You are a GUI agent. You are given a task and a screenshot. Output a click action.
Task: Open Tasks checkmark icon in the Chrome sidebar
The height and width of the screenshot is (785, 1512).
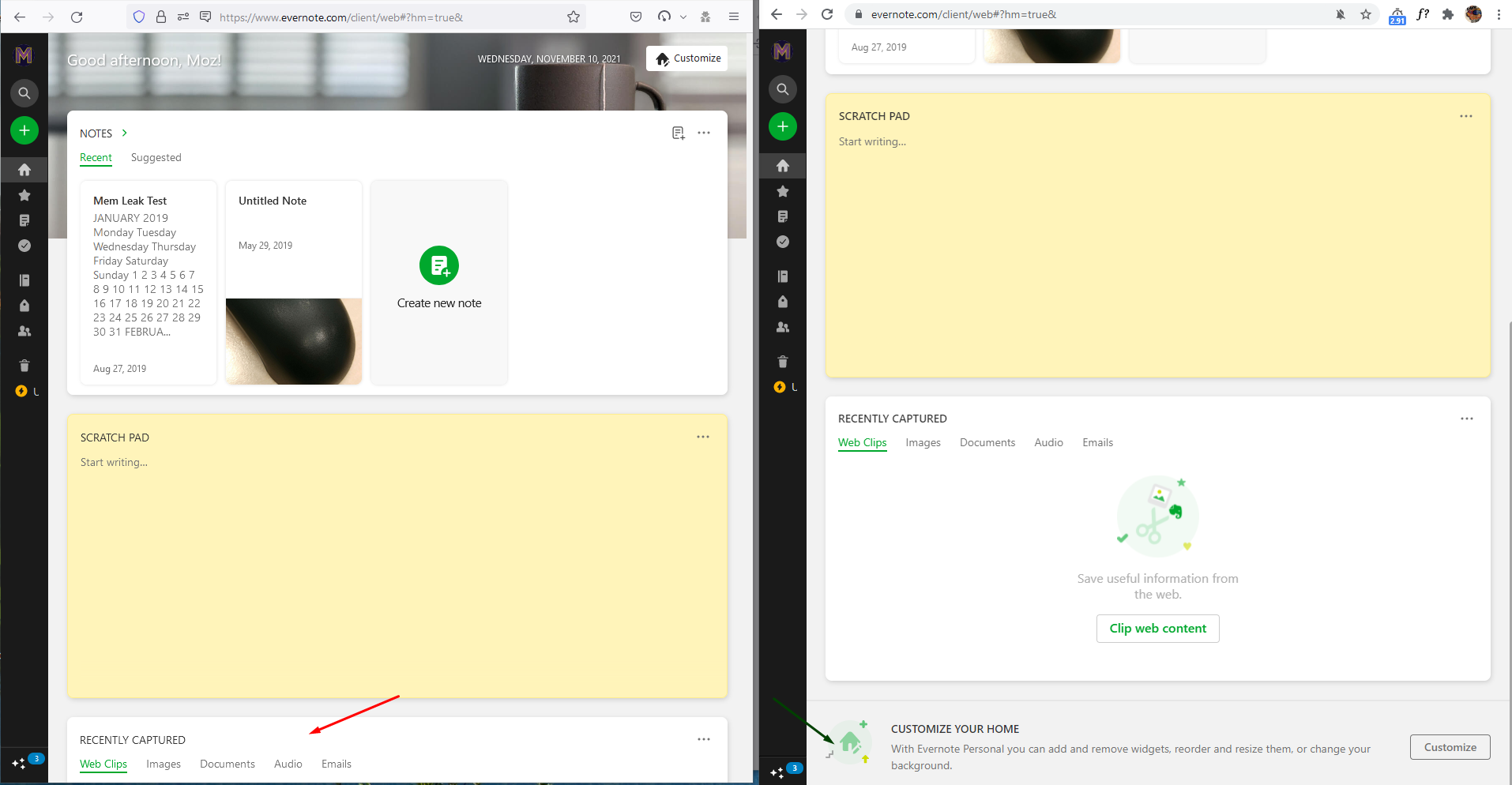[783, 242]
